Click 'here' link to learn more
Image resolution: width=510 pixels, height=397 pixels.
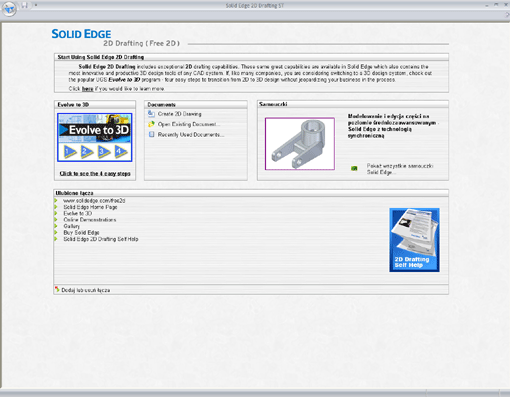[x=87, y=89]
